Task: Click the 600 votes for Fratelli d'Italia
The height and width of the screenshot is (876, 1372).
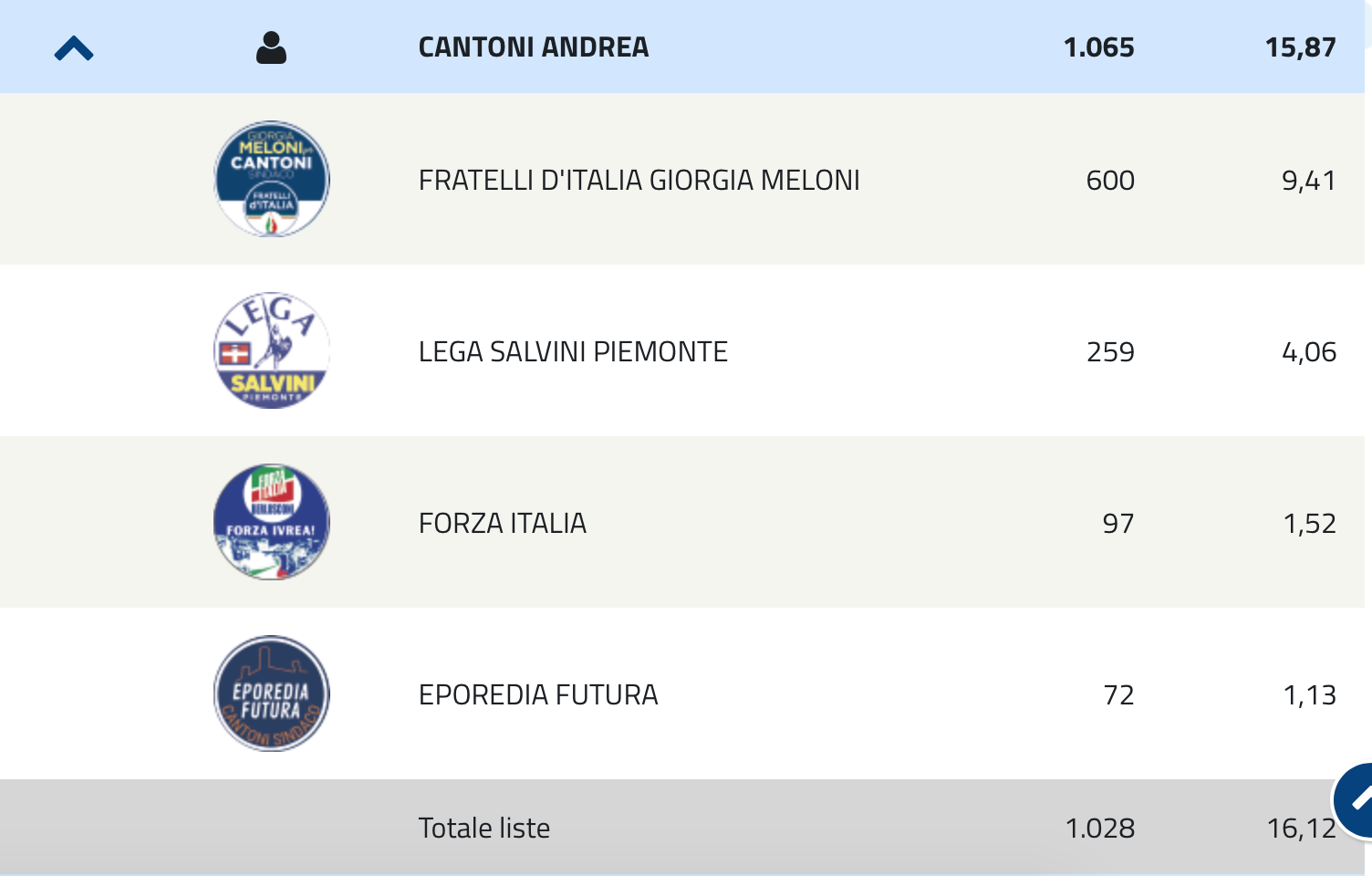Action: 1110,181
